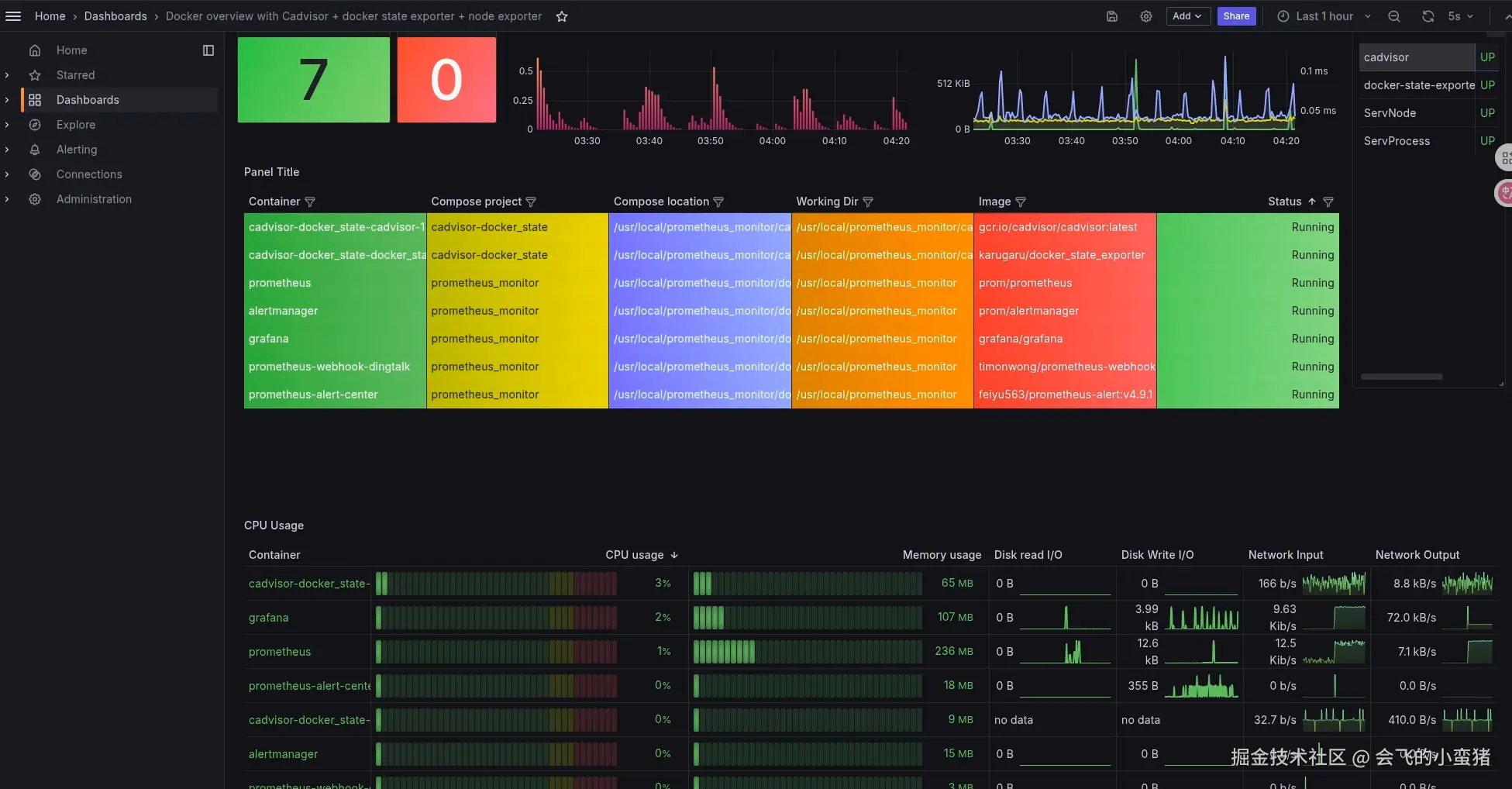This screenshot has width=1512, height=789.
Task: Select the ServNode target row
Action: [1428, 113]
